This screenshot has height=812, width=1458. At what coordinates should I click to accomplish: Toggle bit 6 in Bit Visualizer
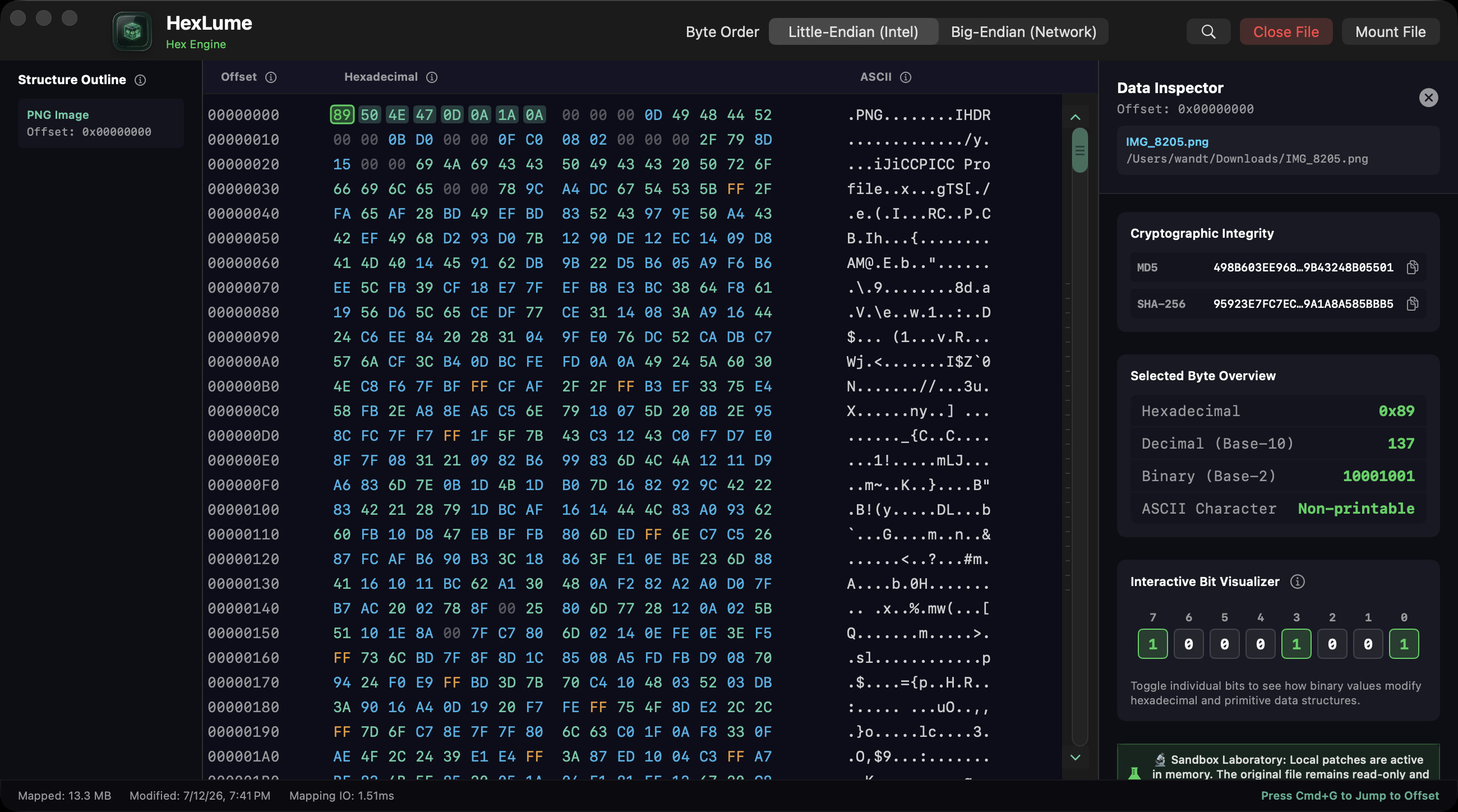coord(1189,644)
